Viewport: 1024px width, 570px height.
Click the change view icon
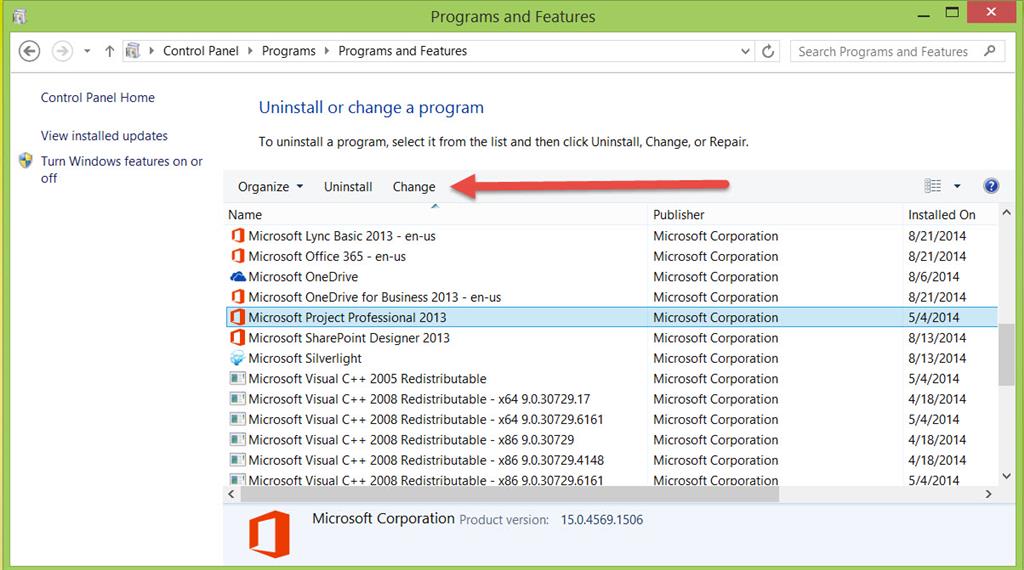(933, 186)
